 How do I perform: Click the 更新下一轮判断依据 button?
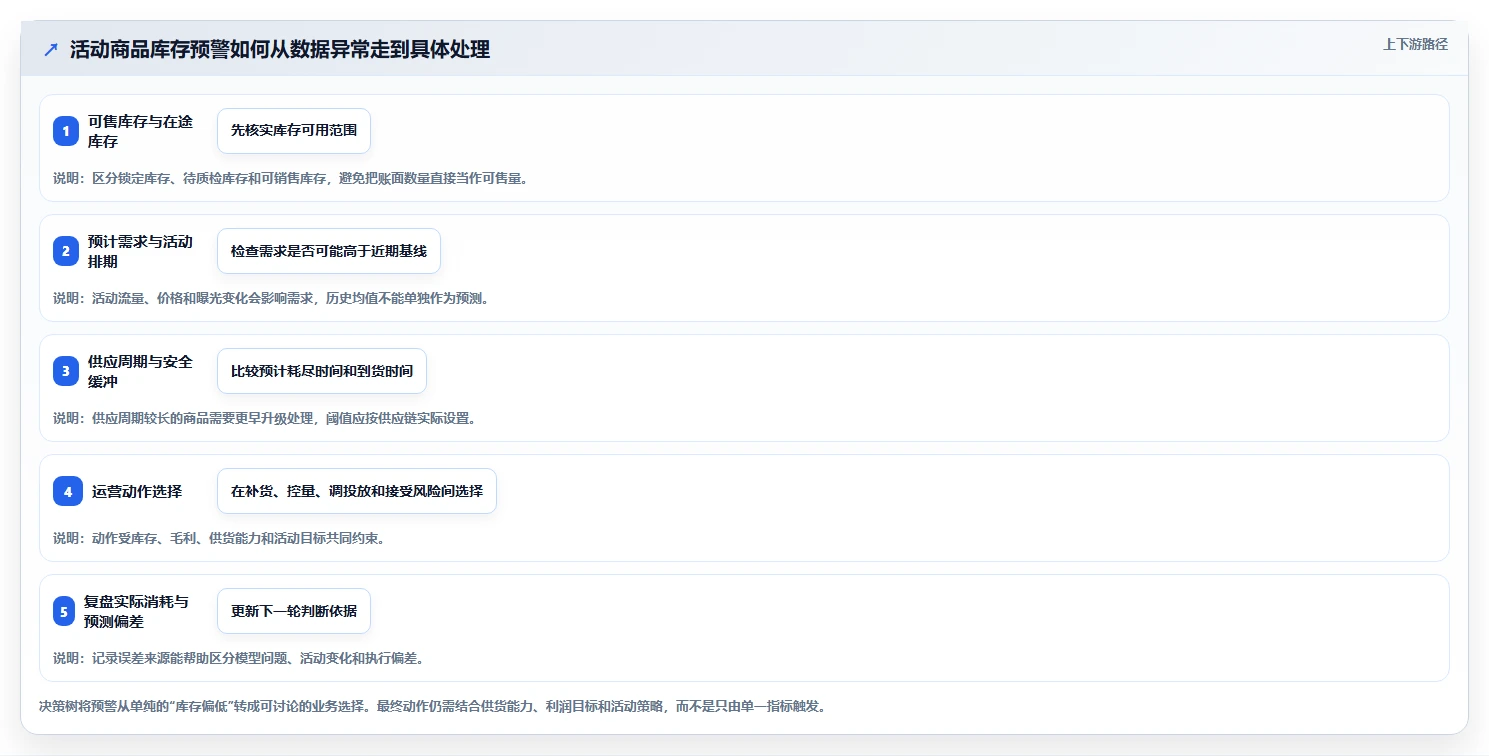click(294, 611)
